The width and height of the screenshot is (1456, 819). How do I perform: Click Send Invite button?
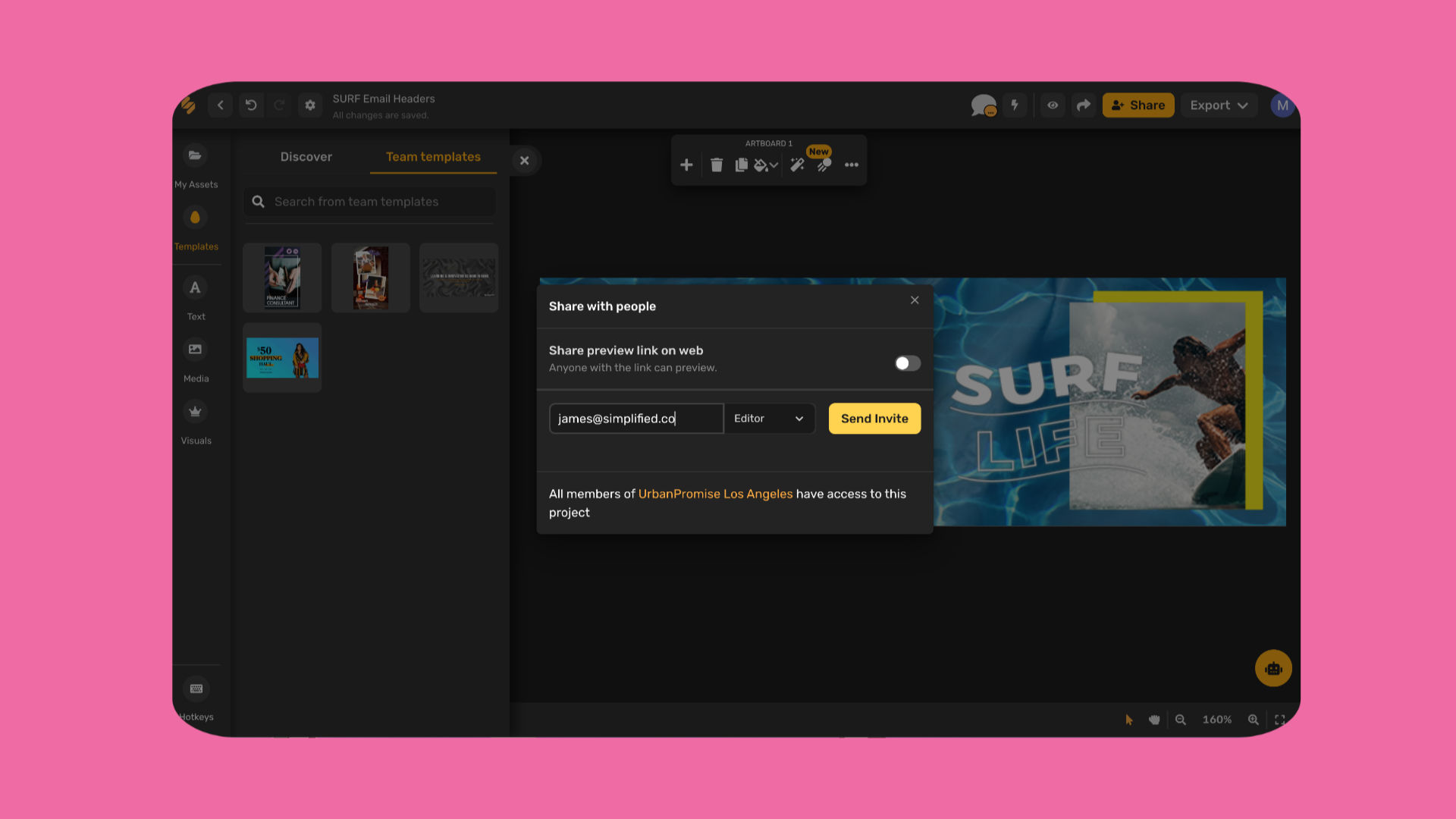874,417
